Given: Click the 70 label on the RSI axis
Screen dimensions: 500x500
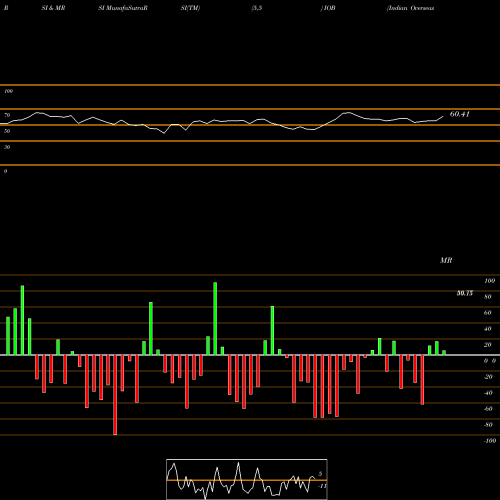Looking at the screenshot, I should tap(7, 115).
